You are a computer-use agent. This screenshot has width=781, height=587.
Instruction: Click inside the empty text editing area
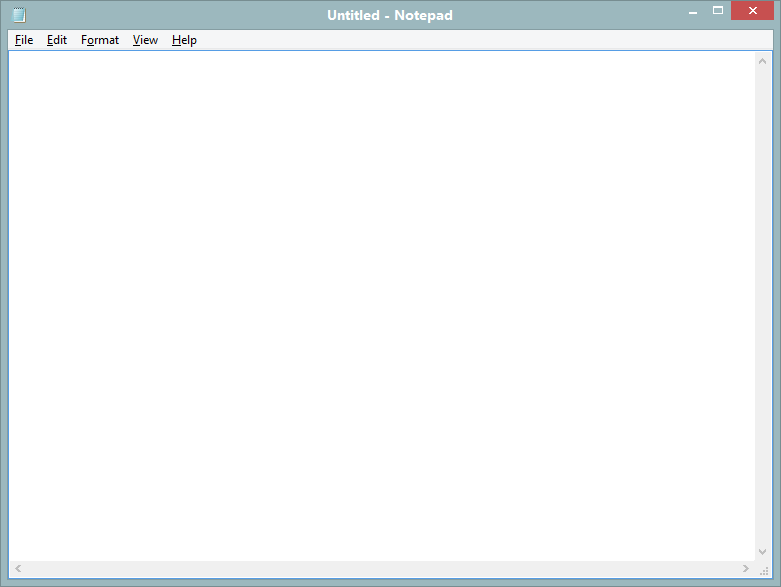point(382,306)
